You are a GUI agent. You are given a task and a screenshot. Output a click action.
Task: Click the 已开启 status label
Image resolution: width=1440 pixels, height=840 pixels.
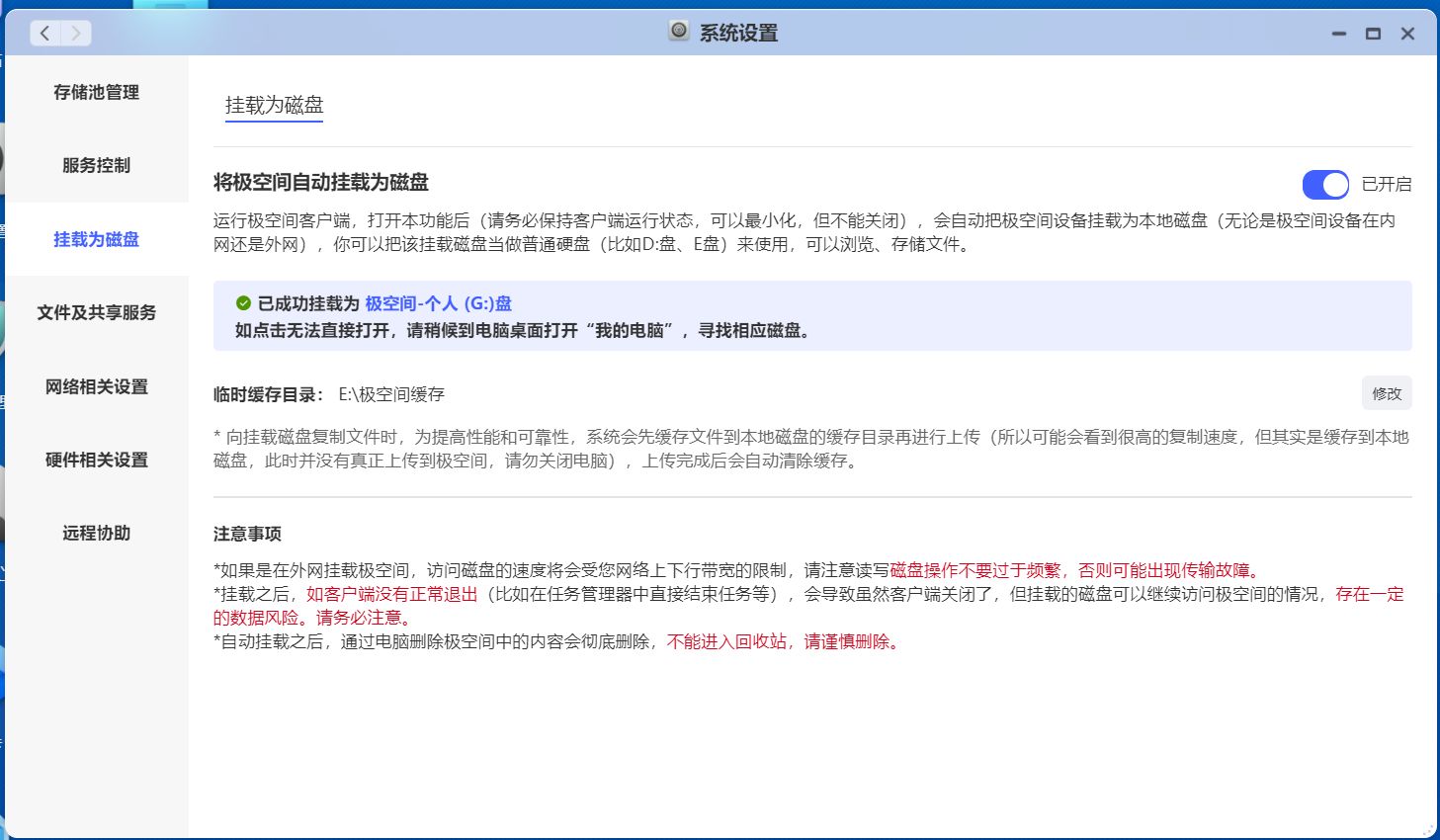(1387, 185)
